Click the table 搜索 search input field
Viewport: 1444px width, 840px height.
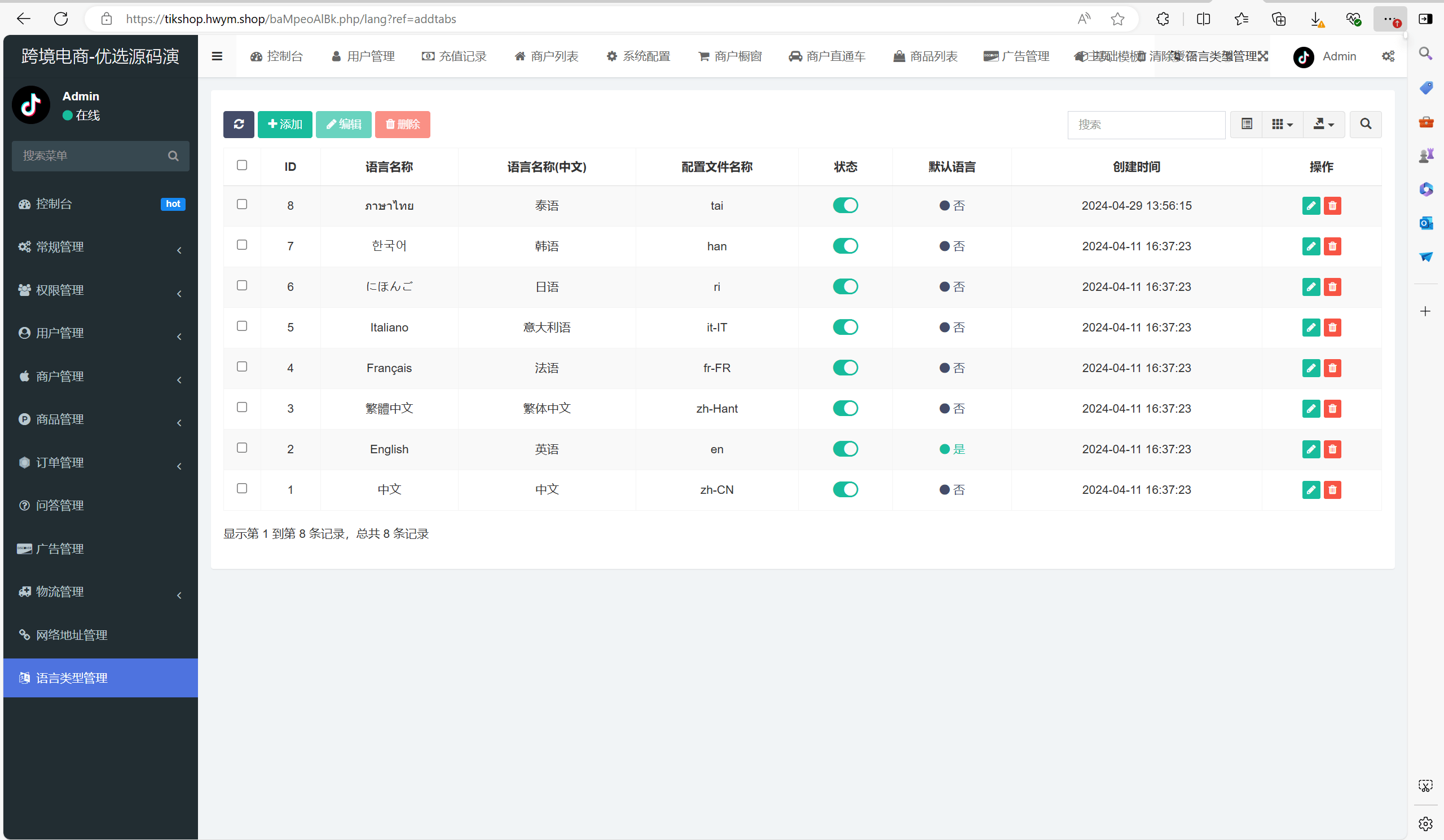point(1146,125)
